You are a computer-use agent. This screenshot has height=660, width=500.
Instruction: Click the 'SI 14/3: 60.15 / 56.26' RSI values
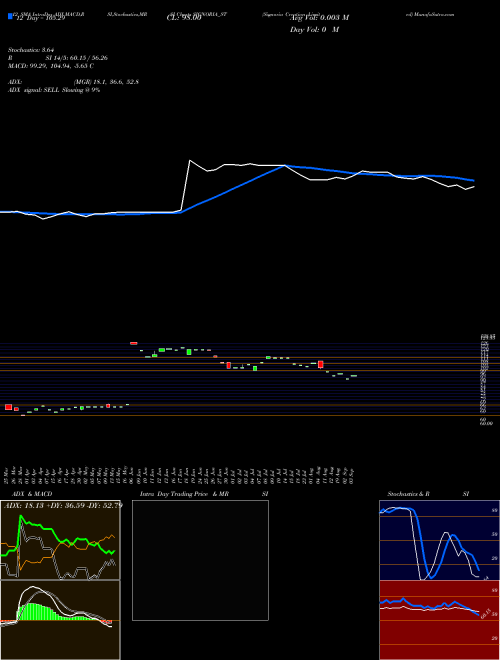(77, 58)
